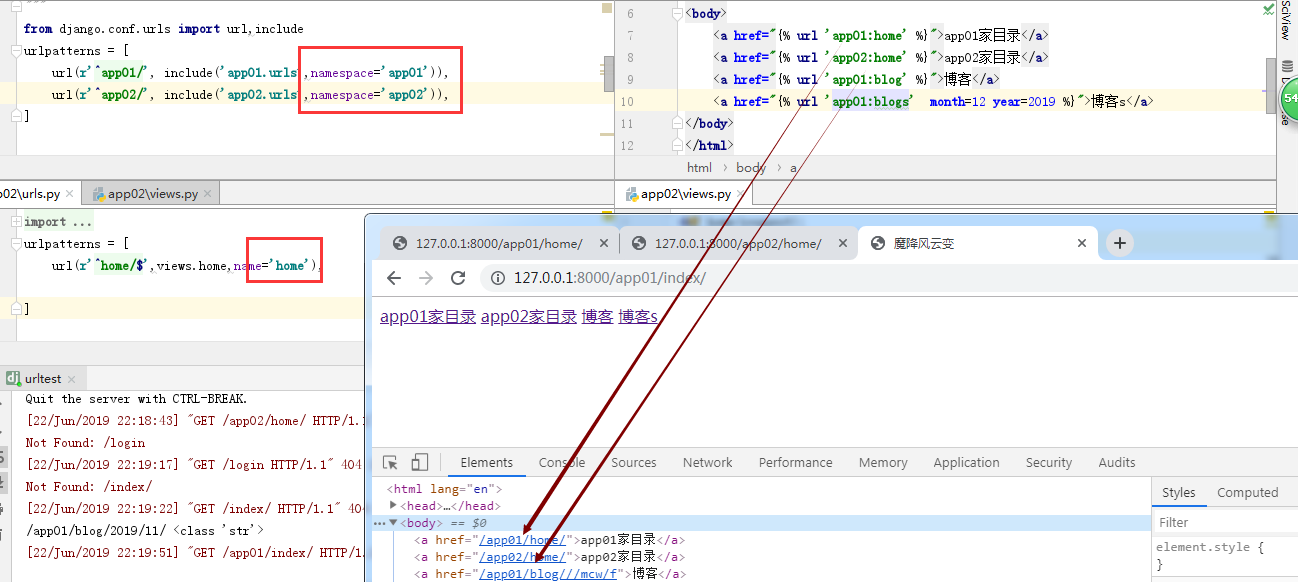1298x582 pixels.
Task: Click the html breadcrumb in HTML editor
Action: coord(700,168)
